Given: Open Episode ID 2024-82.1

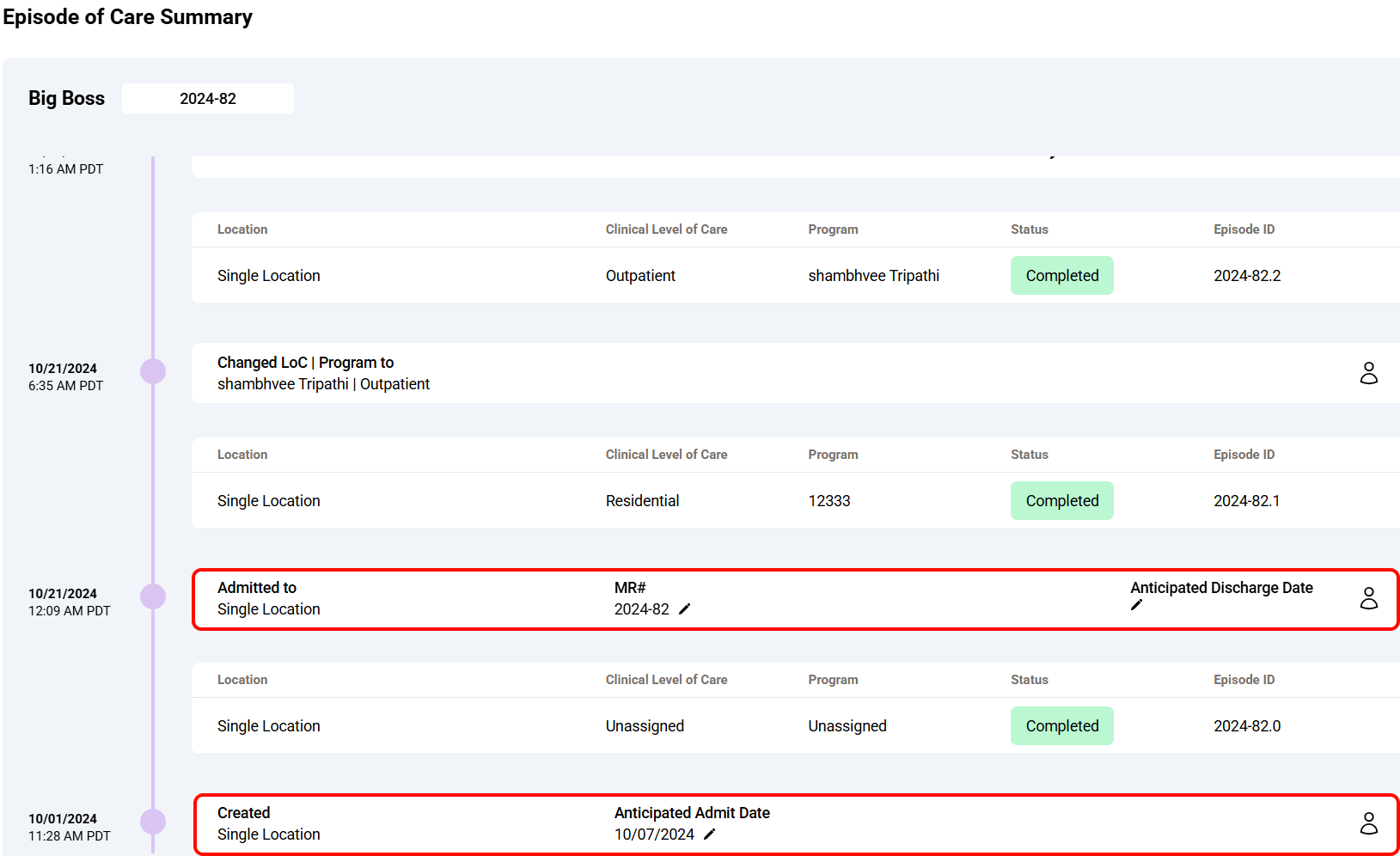Looking at the screenshot, I should (1246, 501).
